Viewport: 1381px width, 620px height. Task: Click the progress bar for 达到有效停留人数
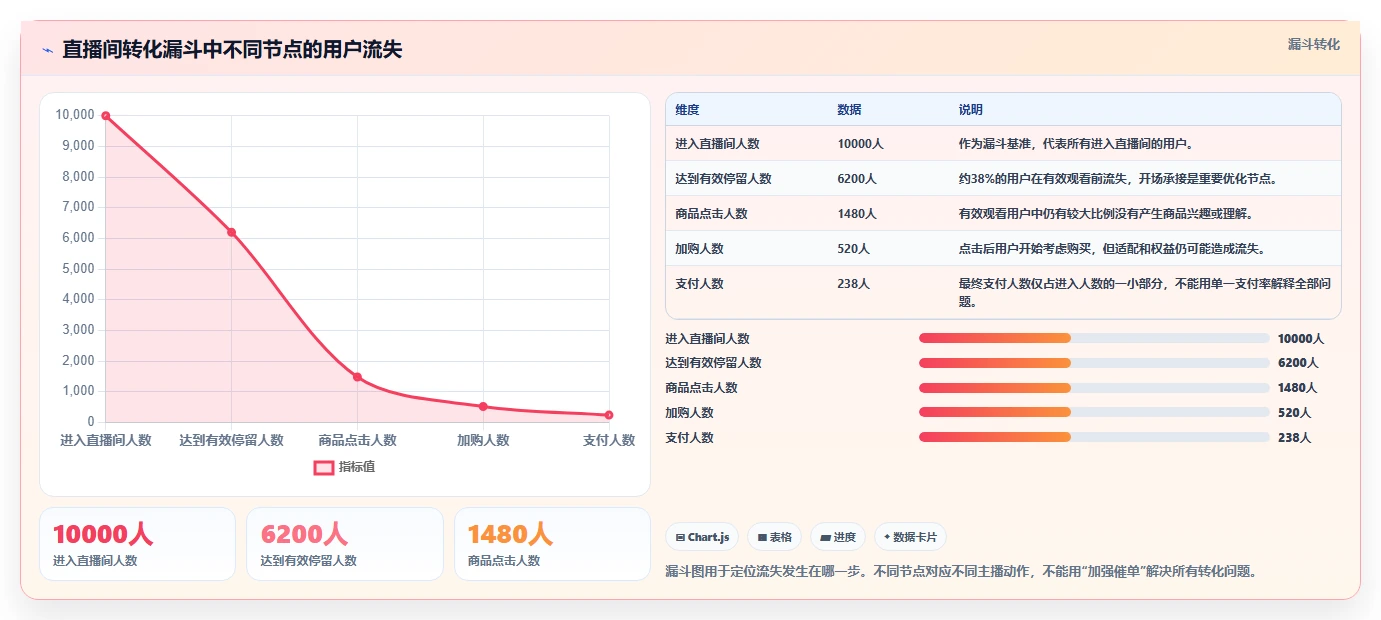click(x=1094, y=363)
